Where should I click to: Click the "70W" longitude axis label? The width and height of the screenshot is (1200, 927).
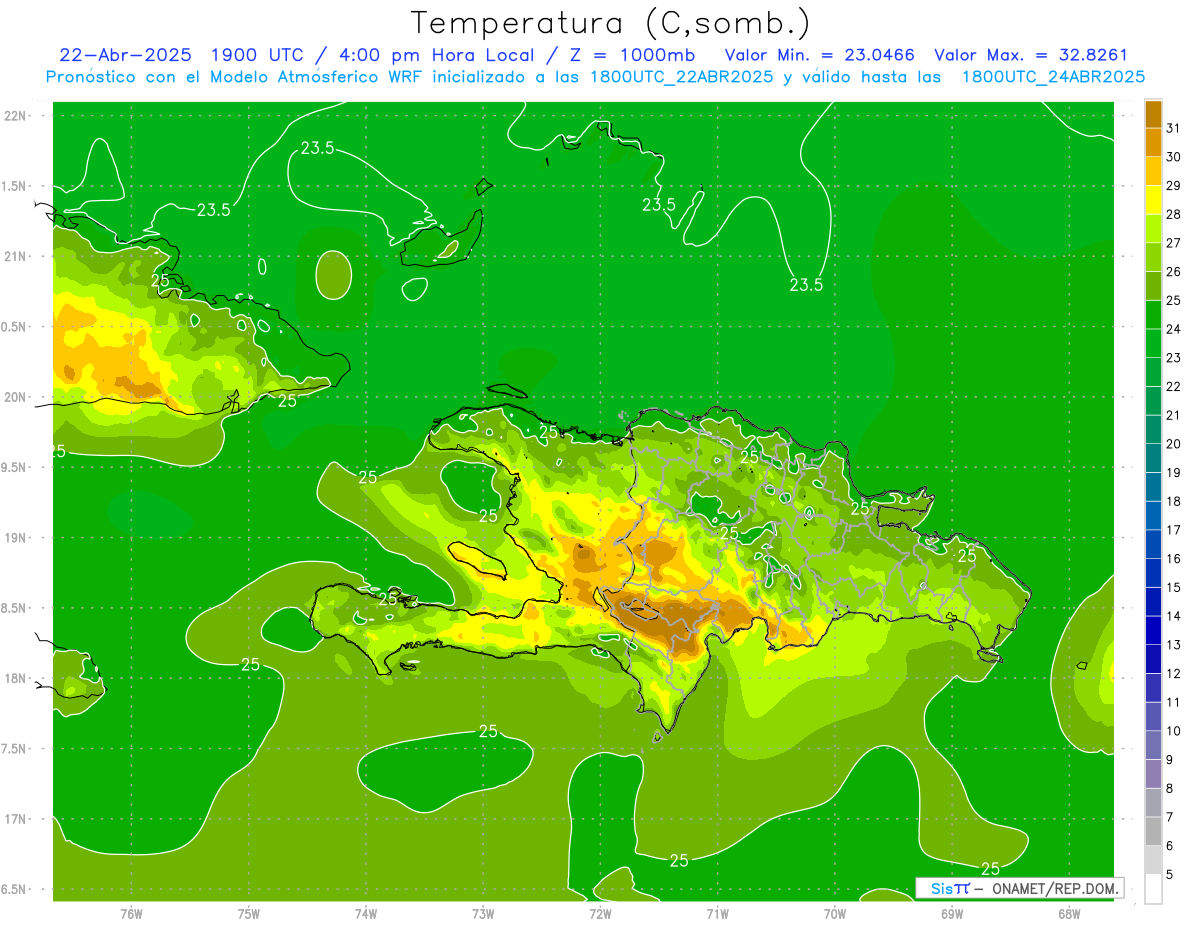[x=835, y=913]
